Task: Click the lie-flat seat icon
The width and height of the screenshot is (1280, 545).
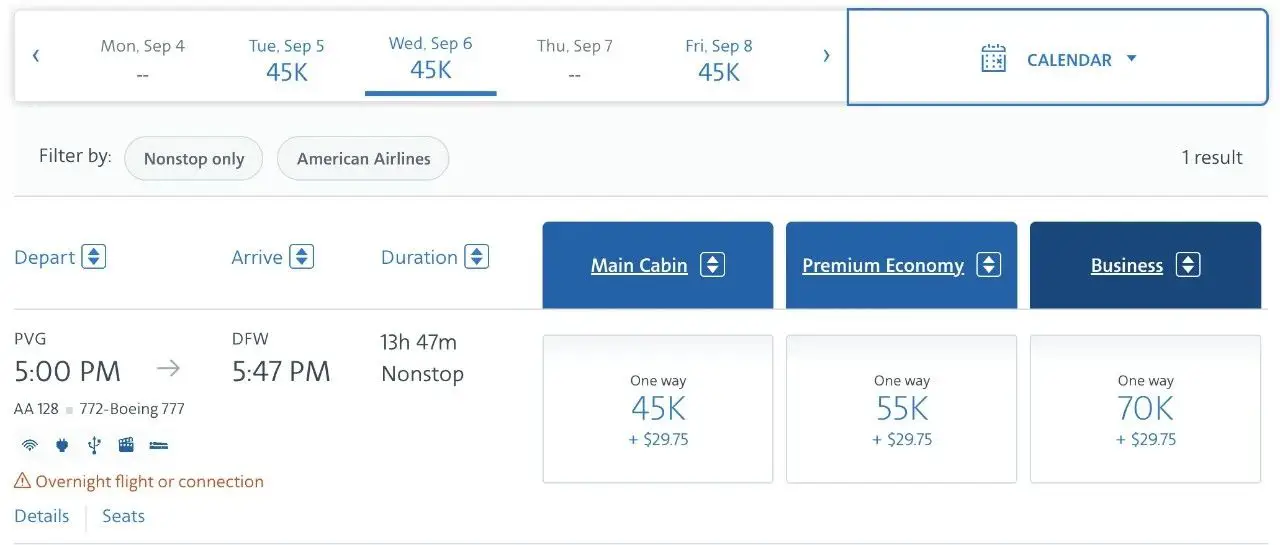Action: [x=159, y=445]
